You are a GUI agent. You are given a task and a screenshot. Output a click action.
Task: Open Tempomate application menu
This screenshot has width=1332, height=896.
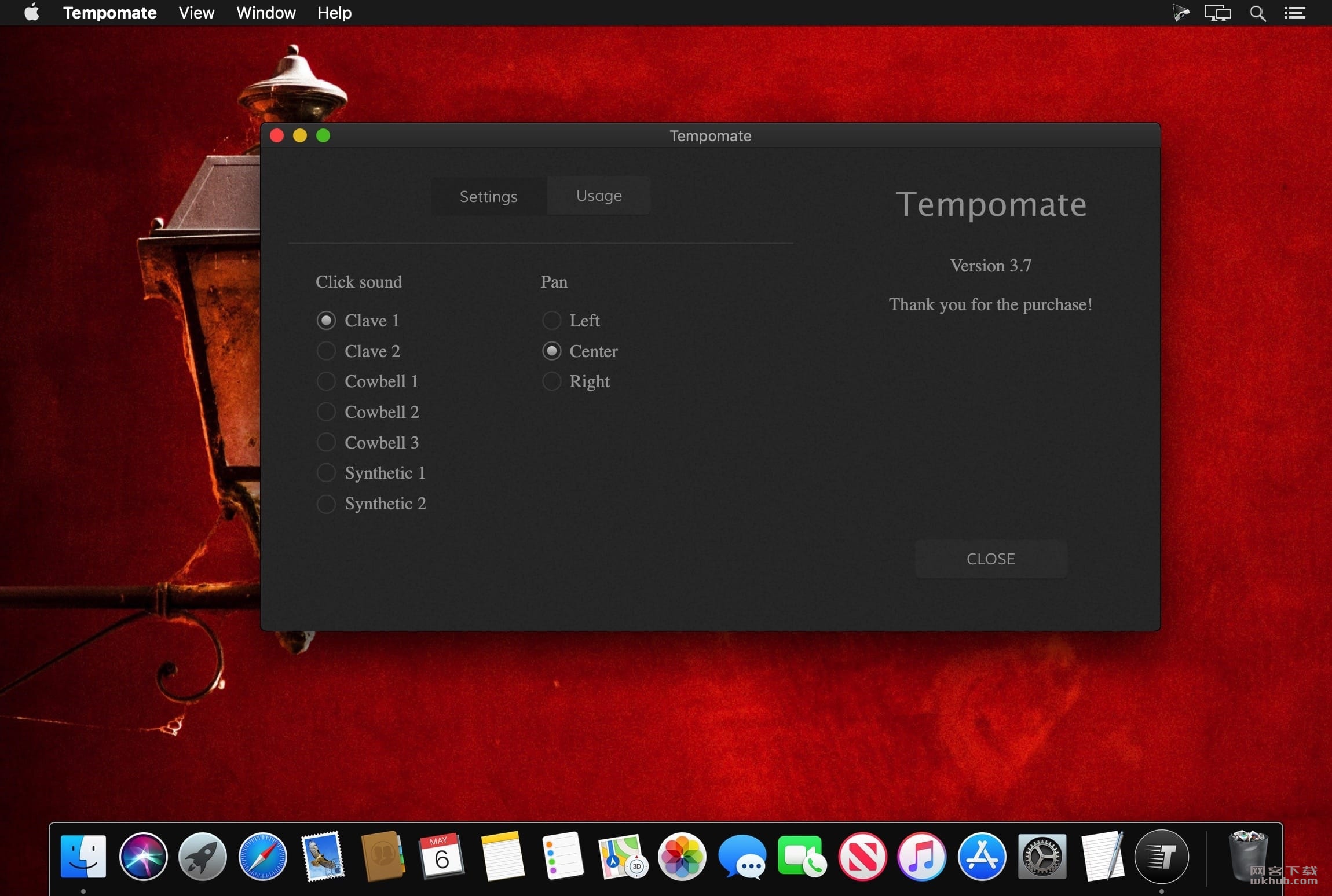[109, 13]
